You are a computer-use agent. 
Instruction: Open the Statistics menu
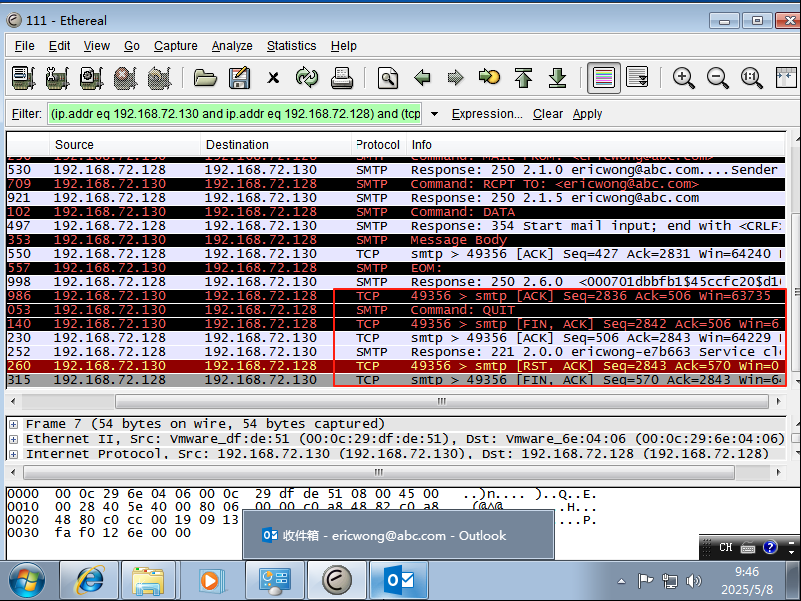point(291,46)
